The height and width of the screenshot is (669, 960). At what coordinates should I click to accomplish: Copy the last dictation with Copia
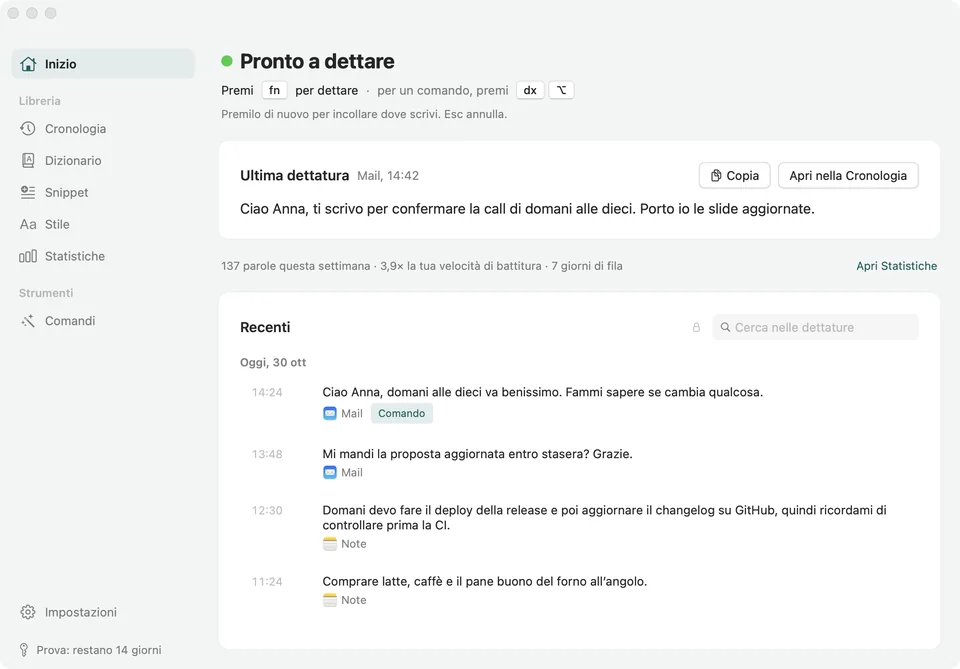[x=734, y=176]
